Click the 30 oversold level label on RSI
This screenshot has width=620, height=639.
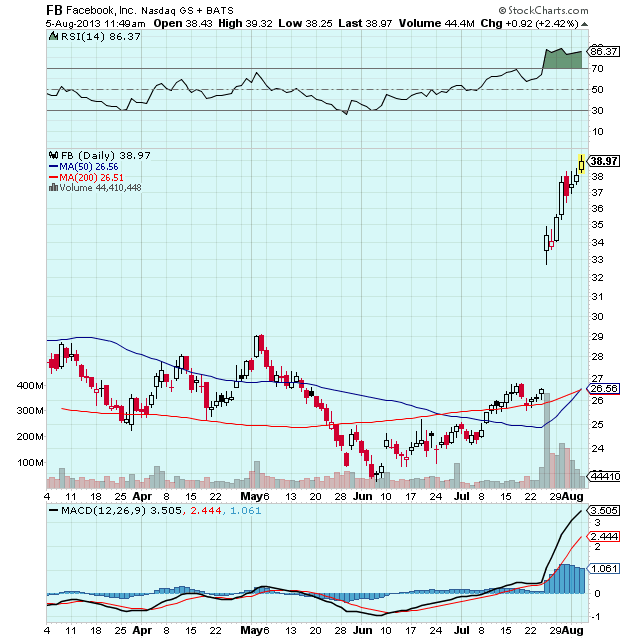[598, 110]
